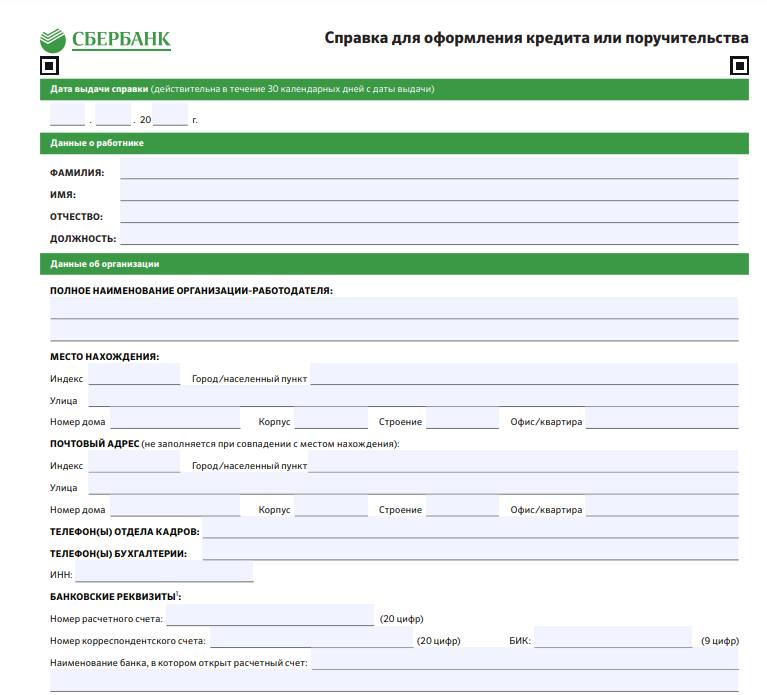Click the ИНН input field
This screenshot has width=767, height=695.
pos(164,571)
